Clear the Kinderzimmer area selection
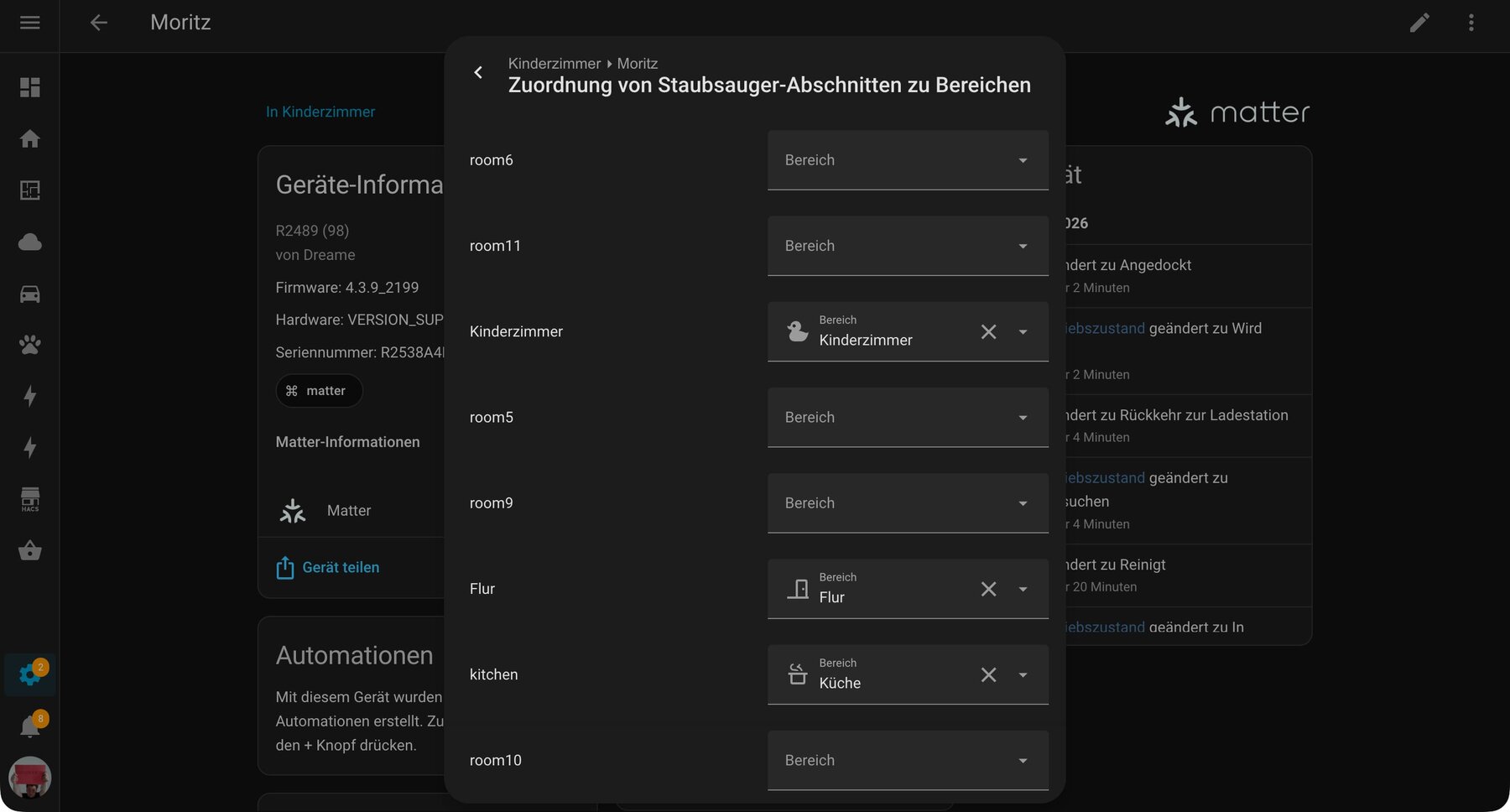 (x=988, y=332)
